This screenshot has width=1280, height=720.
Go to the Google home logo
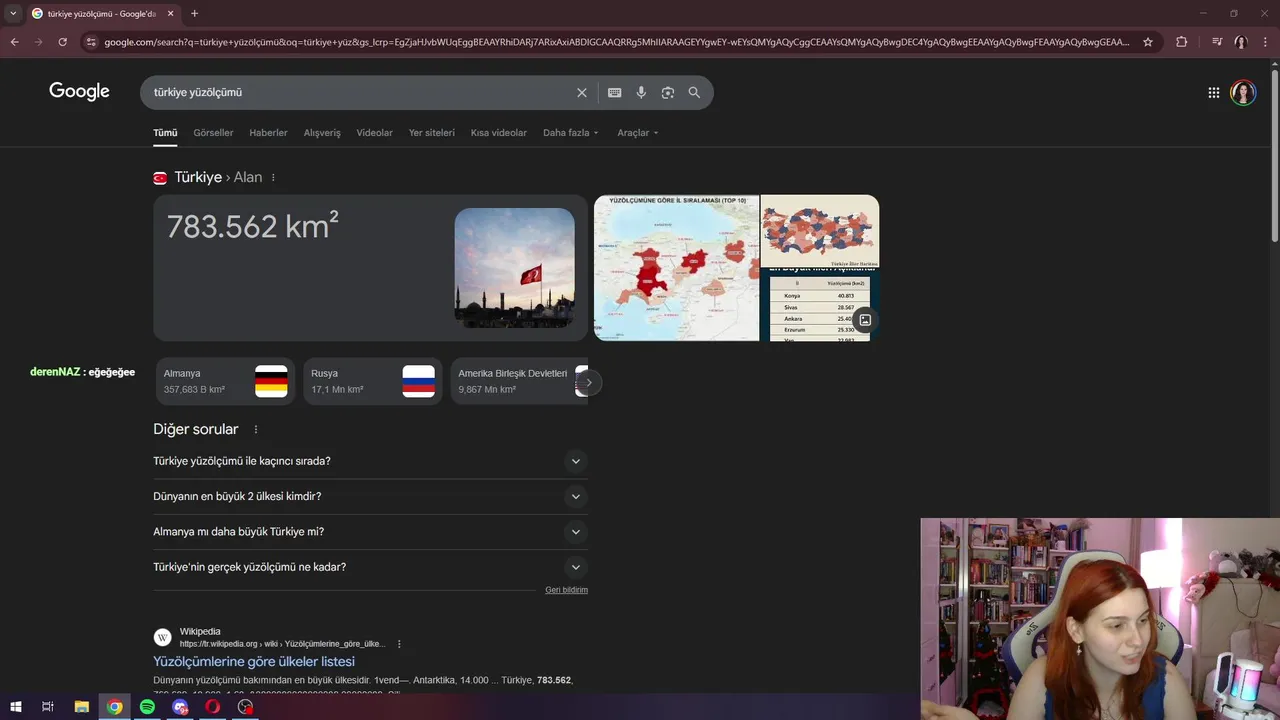pos(79,92)
